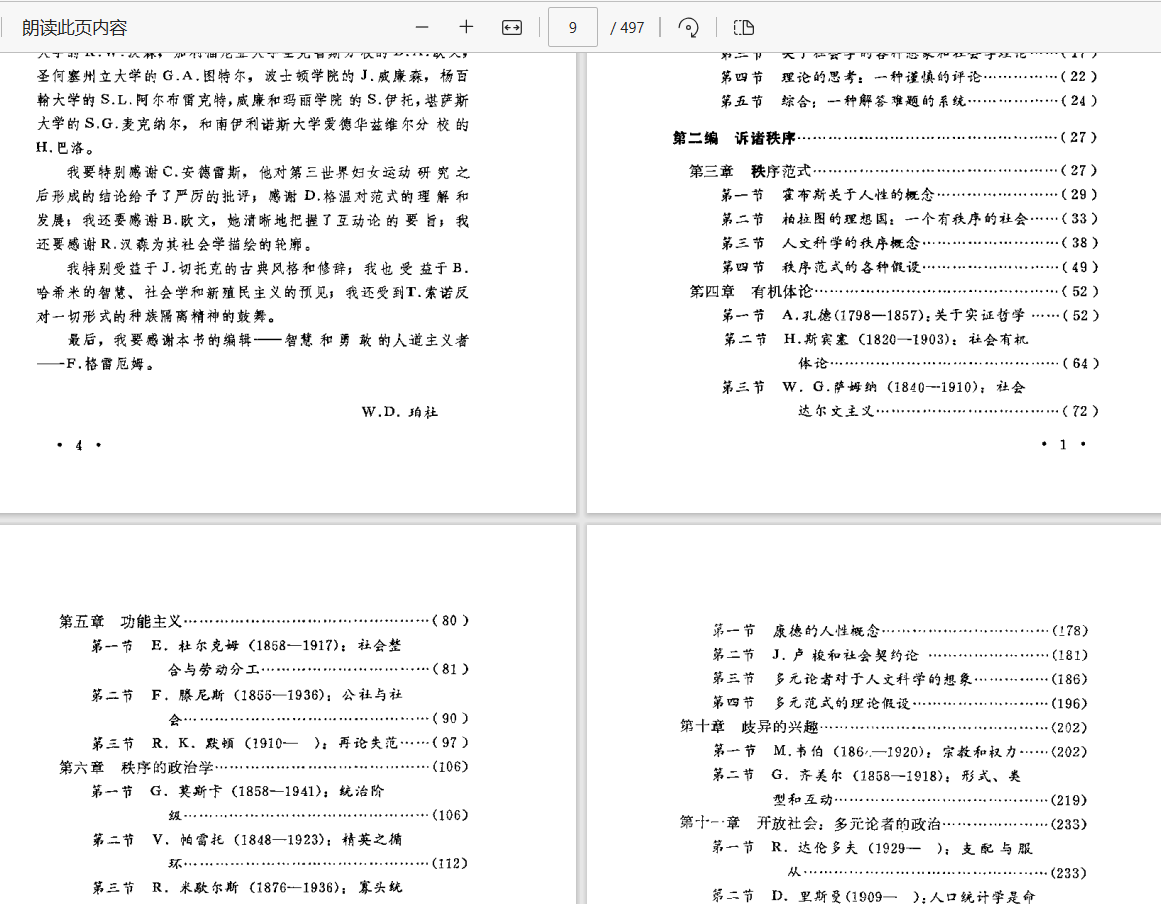Focus the page number field showing 9
1161x904 pixels.
click(572, 27)
